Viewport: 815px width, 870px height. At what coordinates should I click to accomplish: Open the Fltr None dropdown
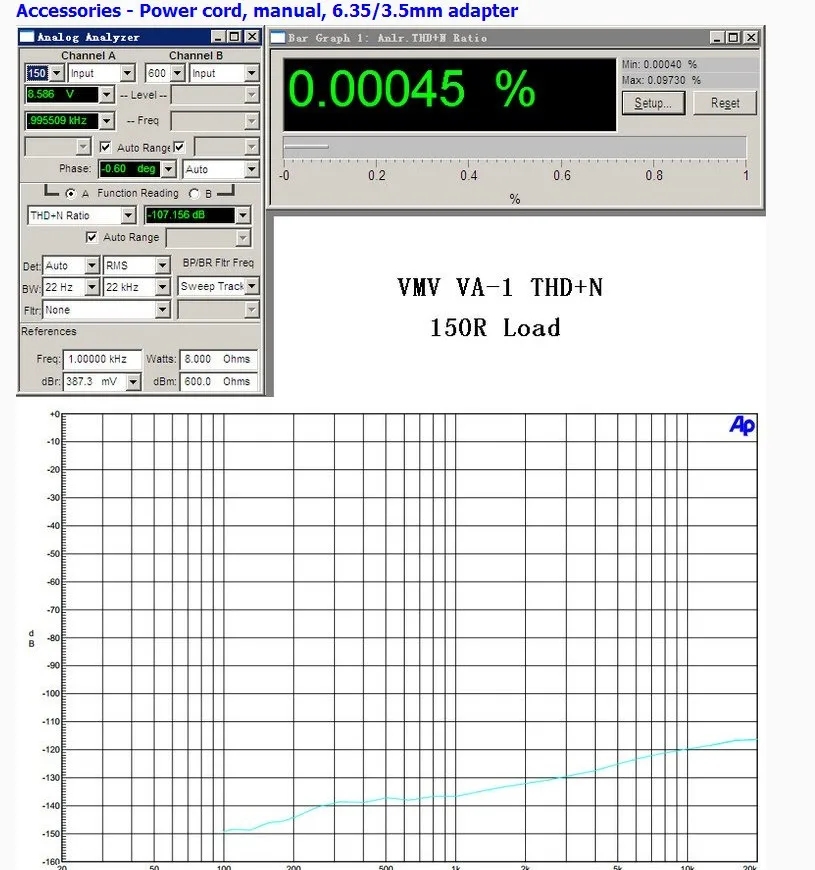tap(162, 310)
